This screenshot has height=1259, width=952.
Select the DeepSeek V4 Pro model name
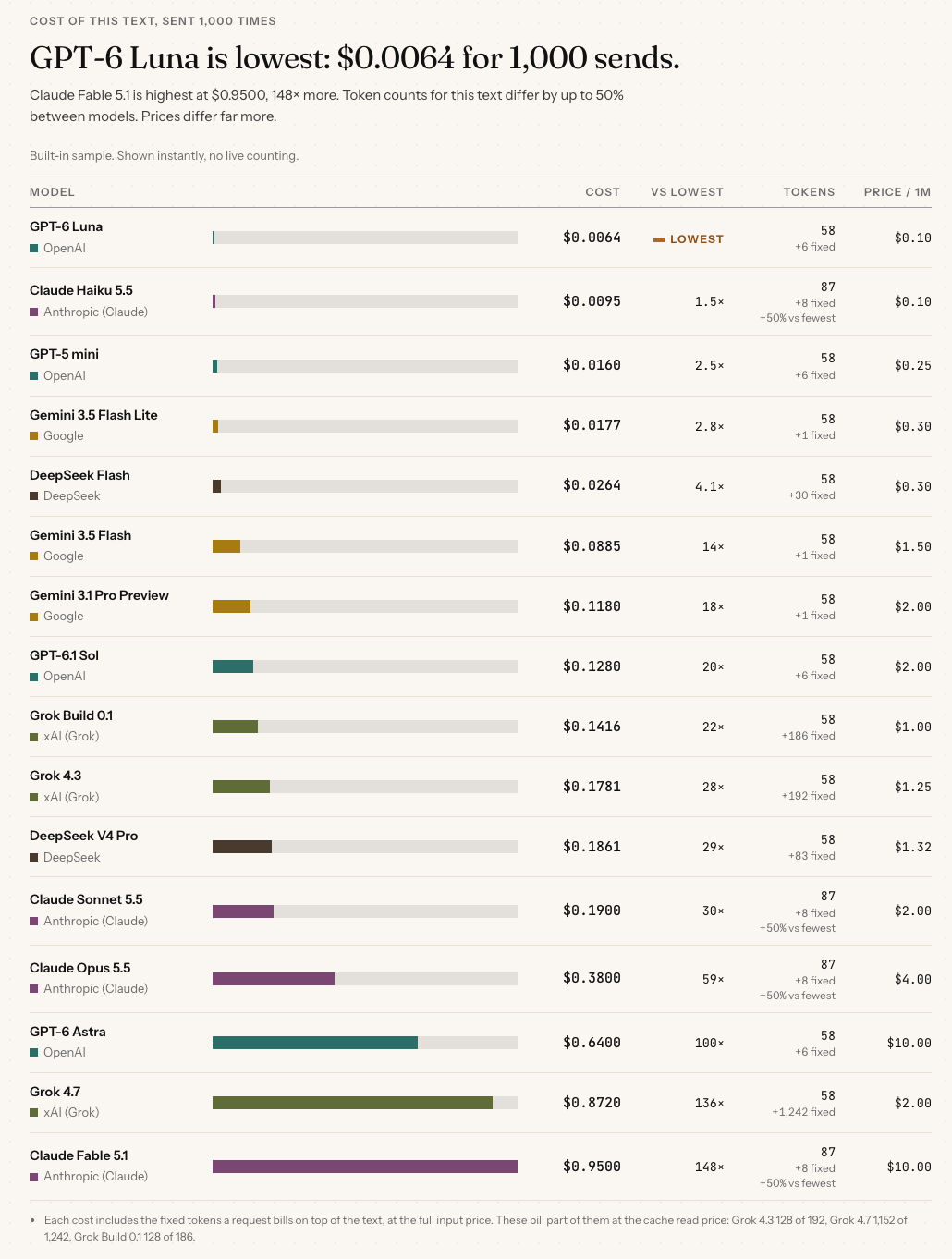click(83, 836)
